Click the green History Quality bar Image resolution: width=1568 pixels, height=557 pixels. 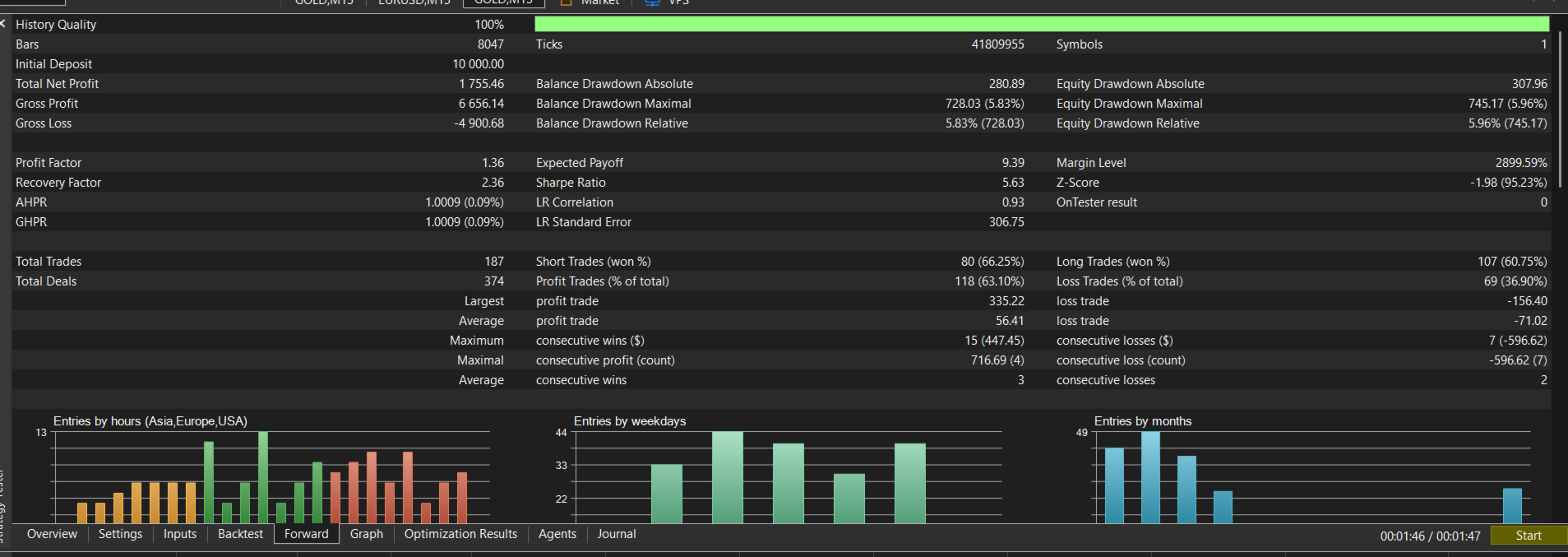pos(1041,24)
